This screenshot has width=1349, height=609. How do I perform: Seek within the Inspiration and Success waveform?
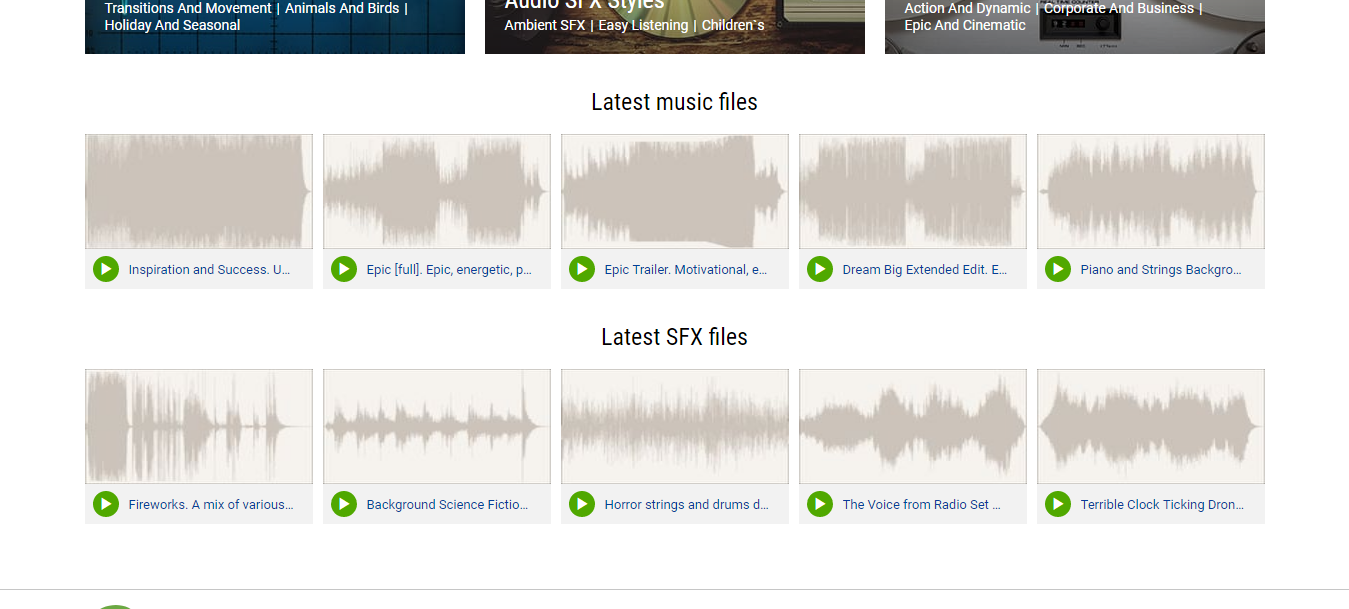[199, 191]
